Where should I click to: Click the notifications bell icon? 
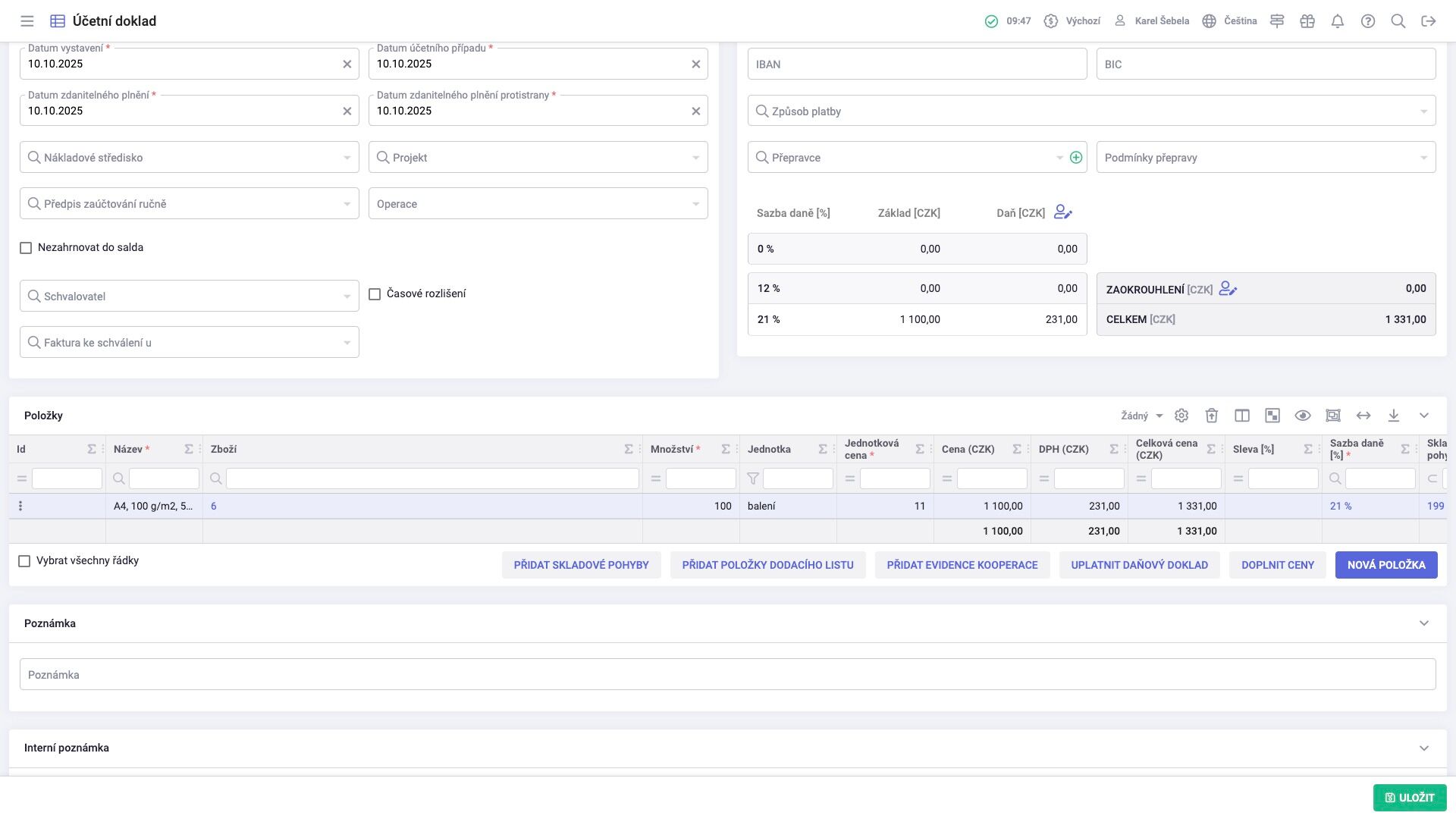click(x=1338, y=21)
